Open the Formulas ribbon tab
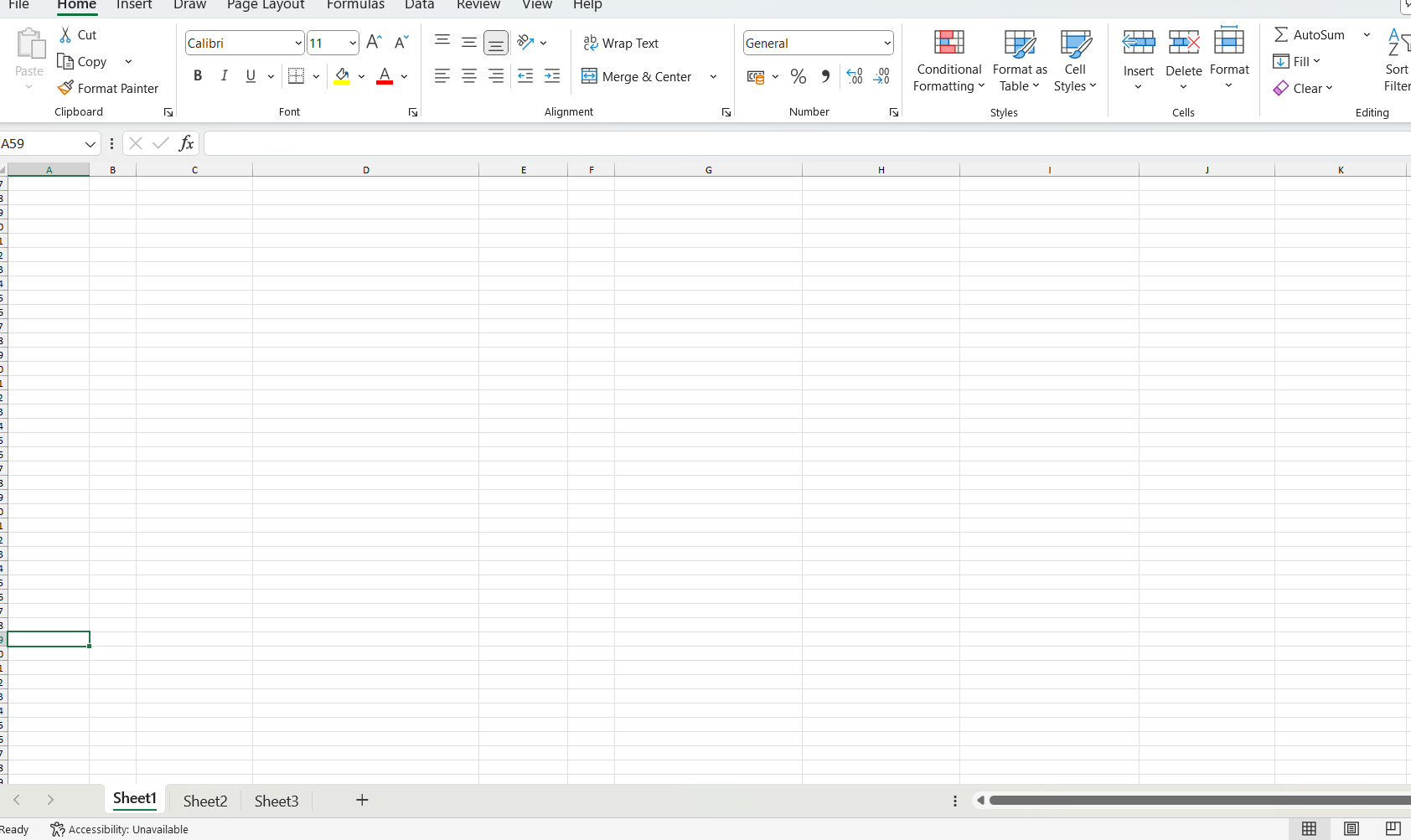This screenshot has height=840, width=1411. point(355,5)
